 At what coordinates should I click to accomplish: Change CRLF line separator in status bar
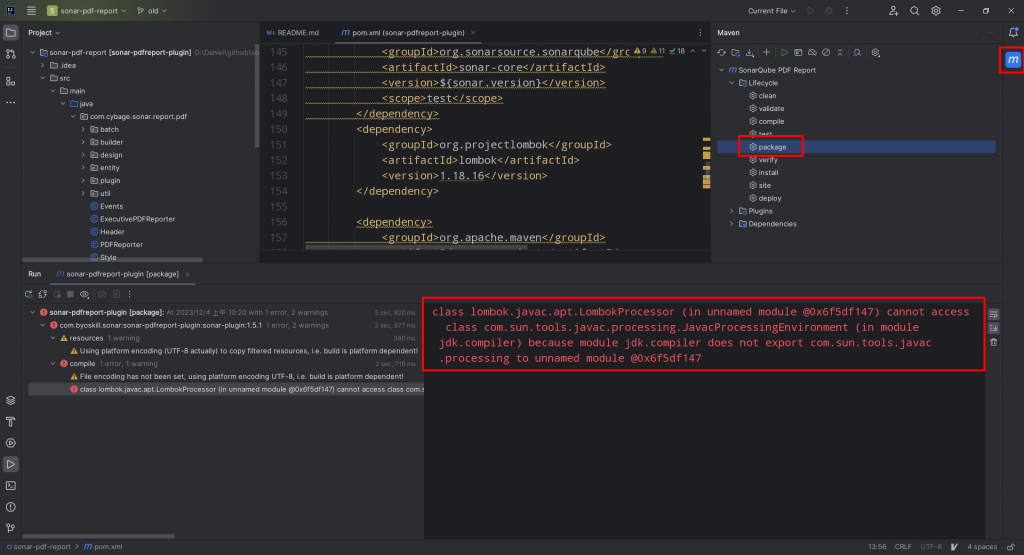903,547
